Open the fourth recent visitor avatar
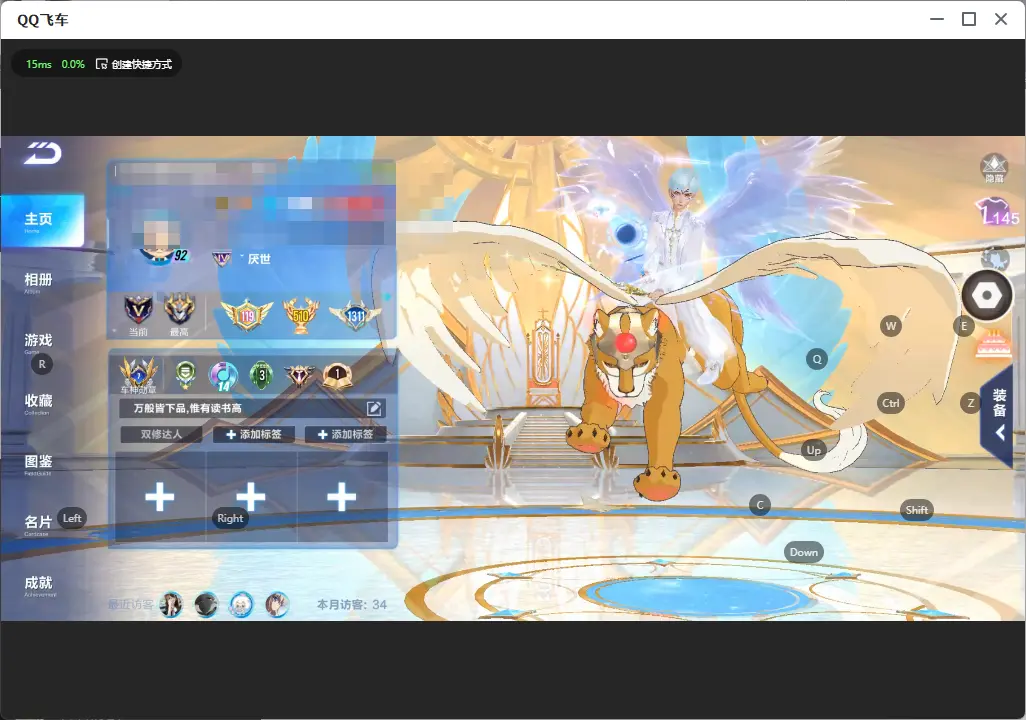 pos(277,605)
